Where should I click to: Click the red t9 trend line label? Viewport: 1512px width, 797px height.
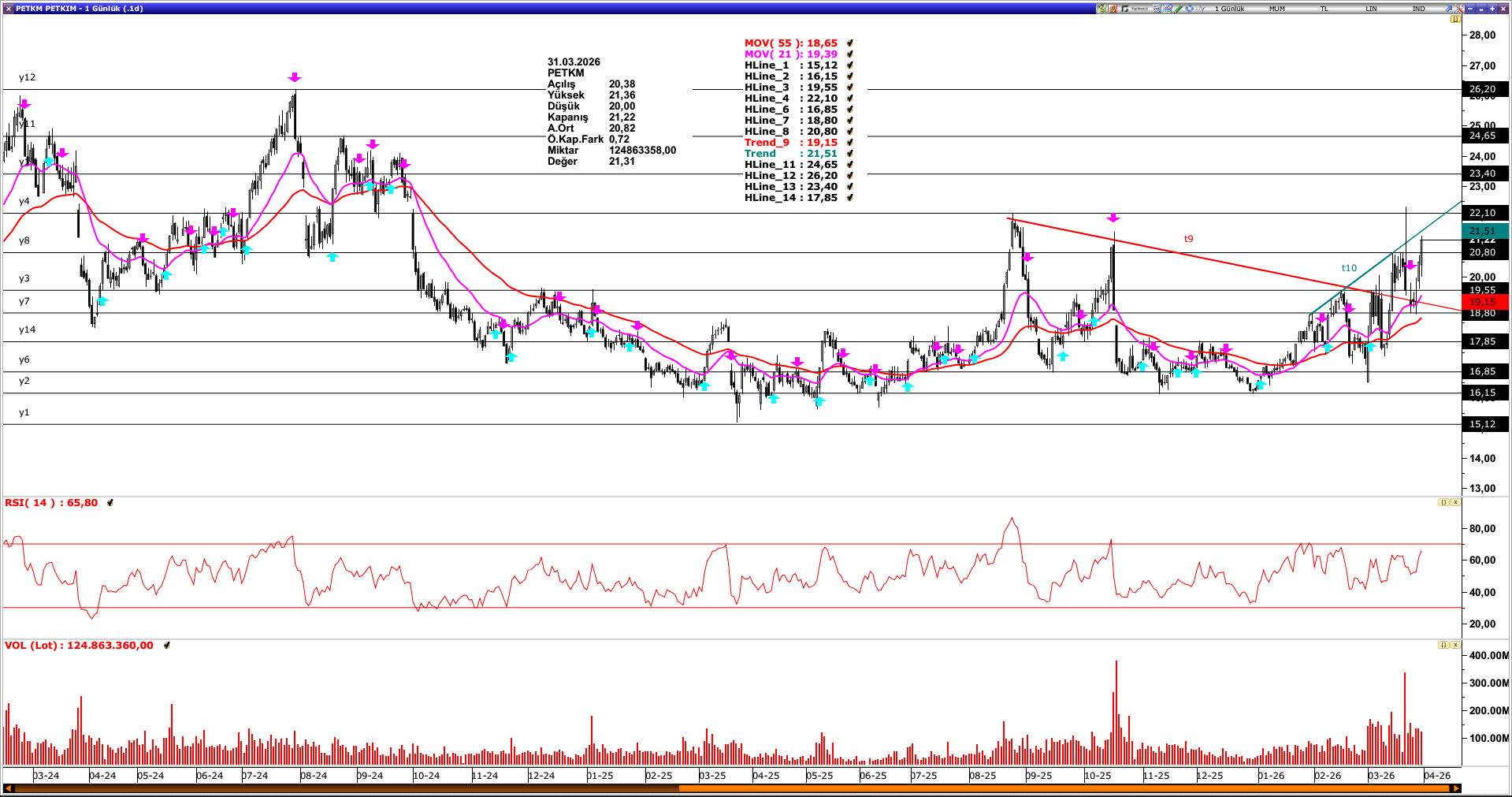coord(1188,239)
